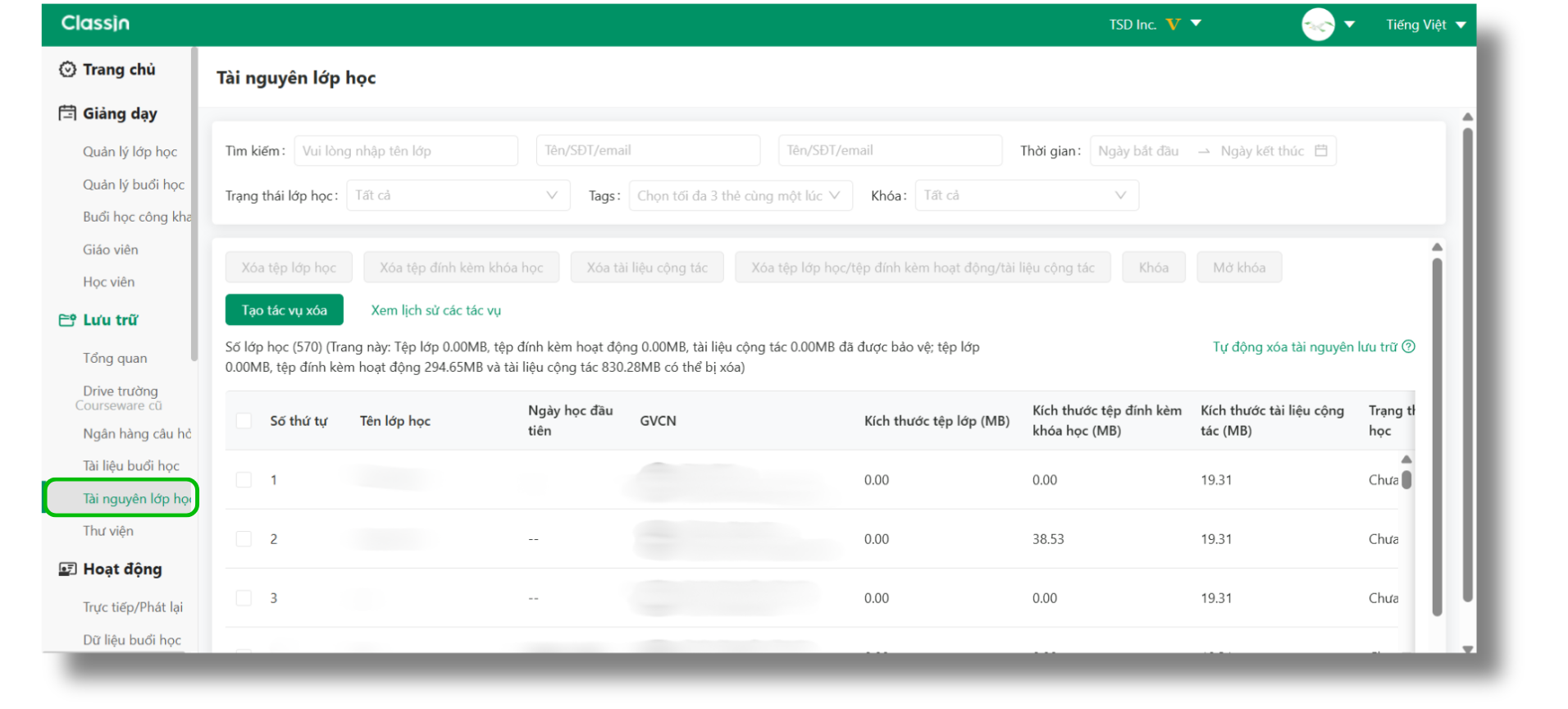Viewport: 1568px width, 709px height.
Task: Click the Trang chủ home icon
Action: click(67, 70)
